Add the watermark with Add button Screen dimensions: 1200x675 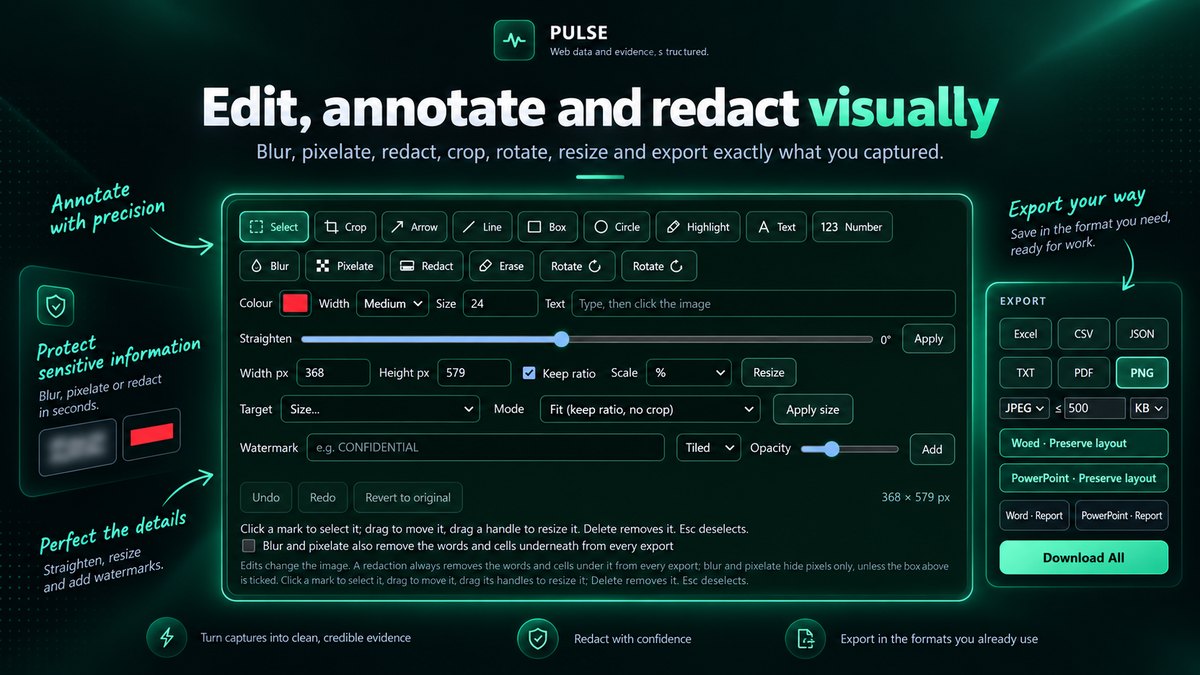932,449
